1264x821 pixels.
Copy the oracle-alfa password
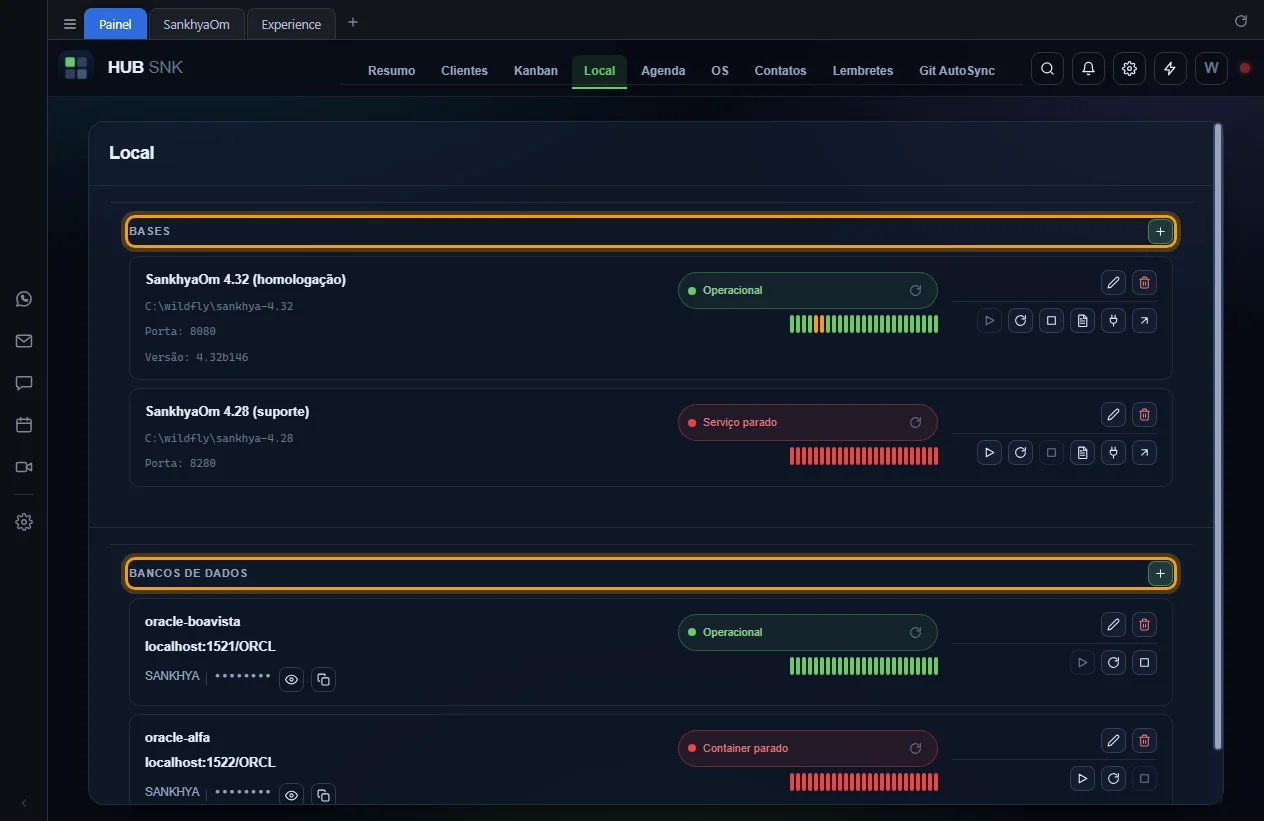[x=323, y=795]
